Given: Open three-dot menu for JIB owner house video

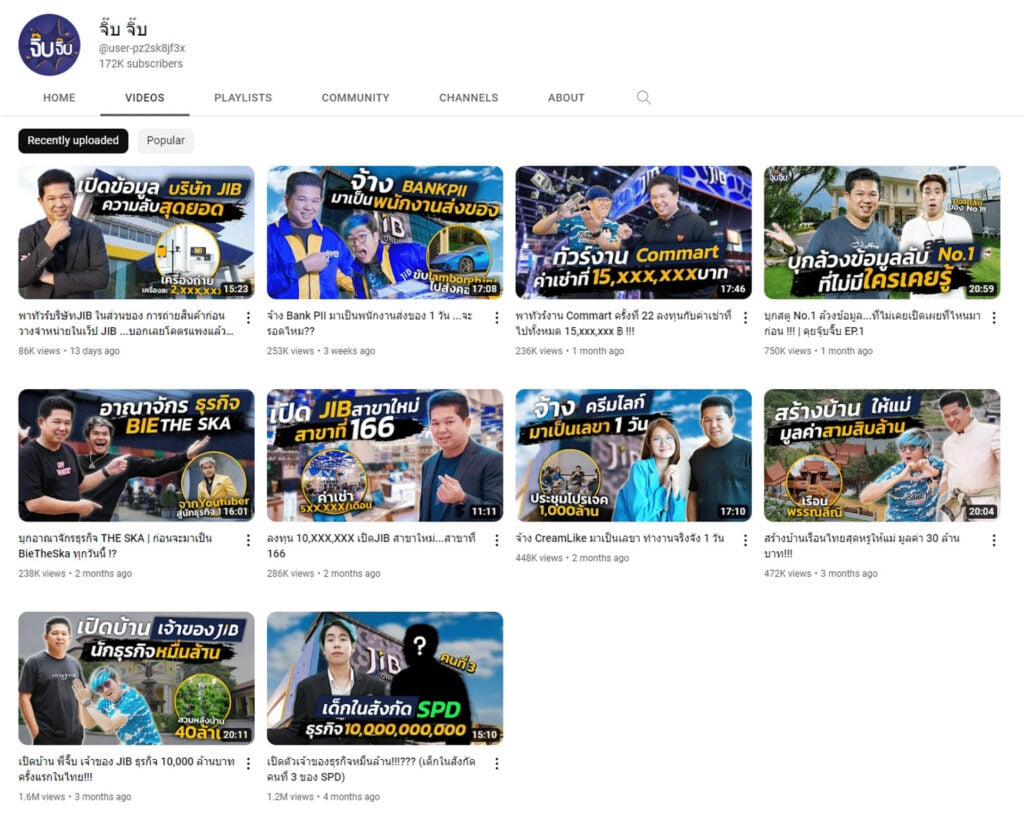Looking at the screenshot, I should [248, 763].
